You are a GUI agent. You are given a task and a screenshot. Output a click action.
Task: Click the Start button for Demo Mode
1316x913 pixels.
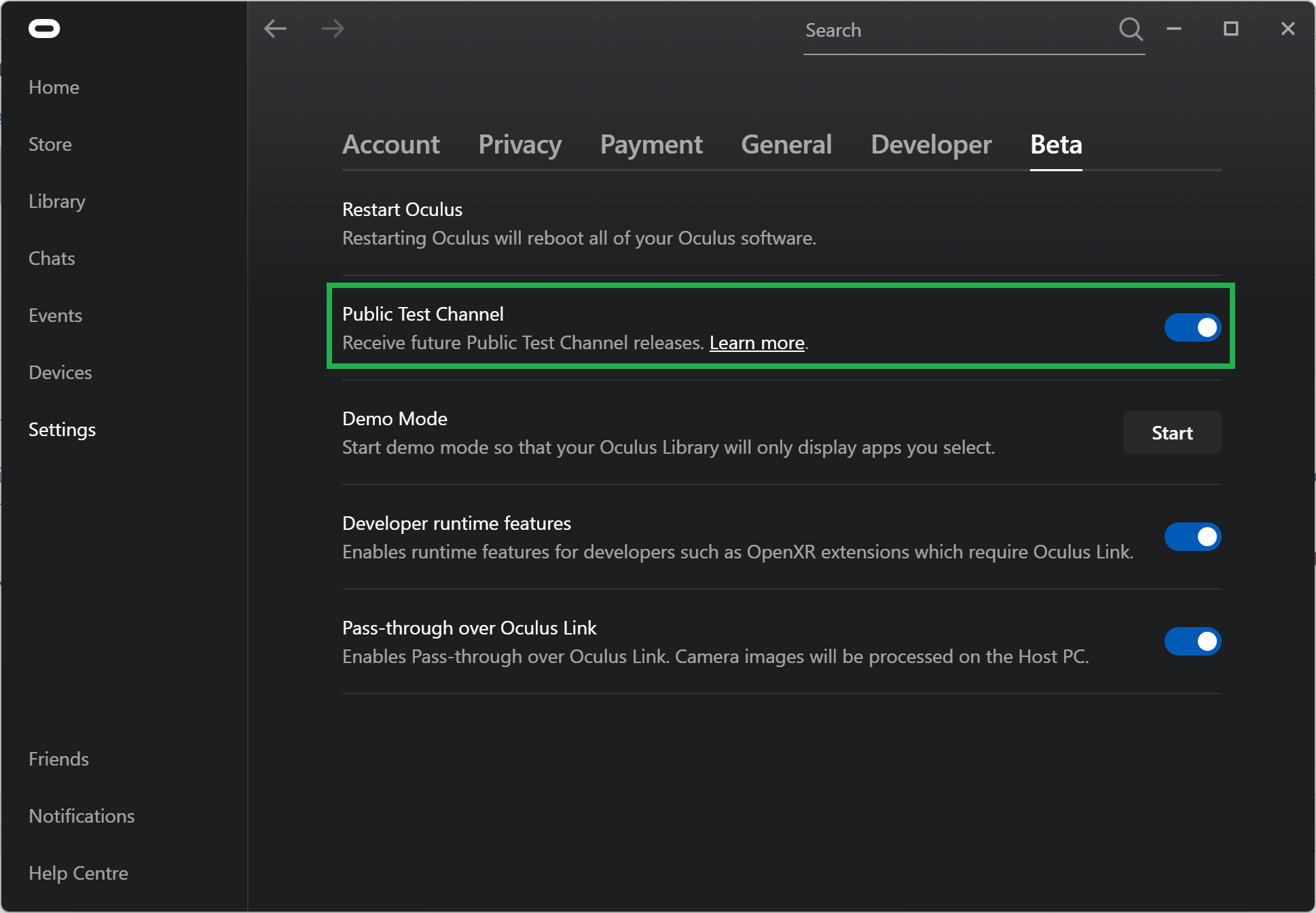pos(1172,432)
